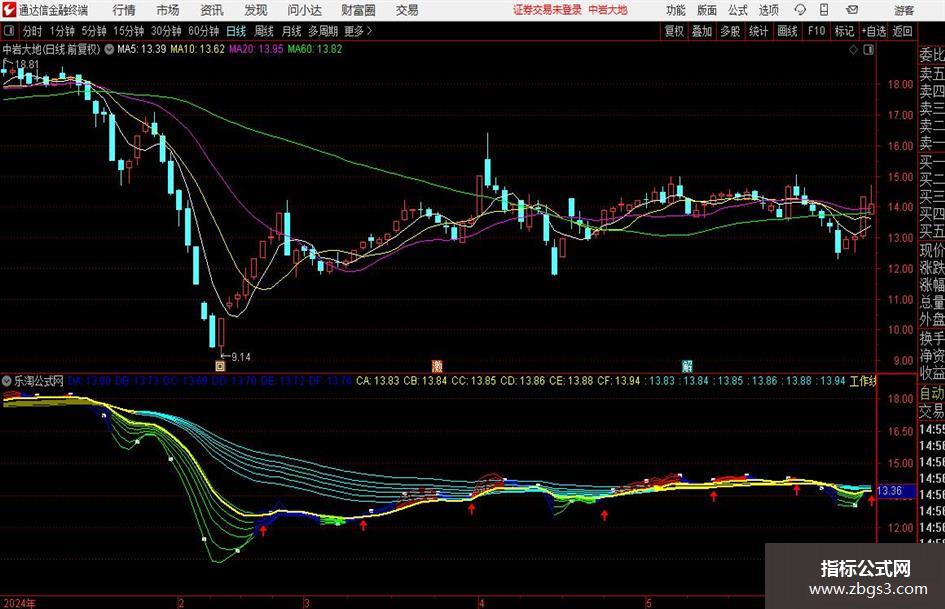
Task: Click the 激 event marker under the chart
Action: click(x=437, y=365)
